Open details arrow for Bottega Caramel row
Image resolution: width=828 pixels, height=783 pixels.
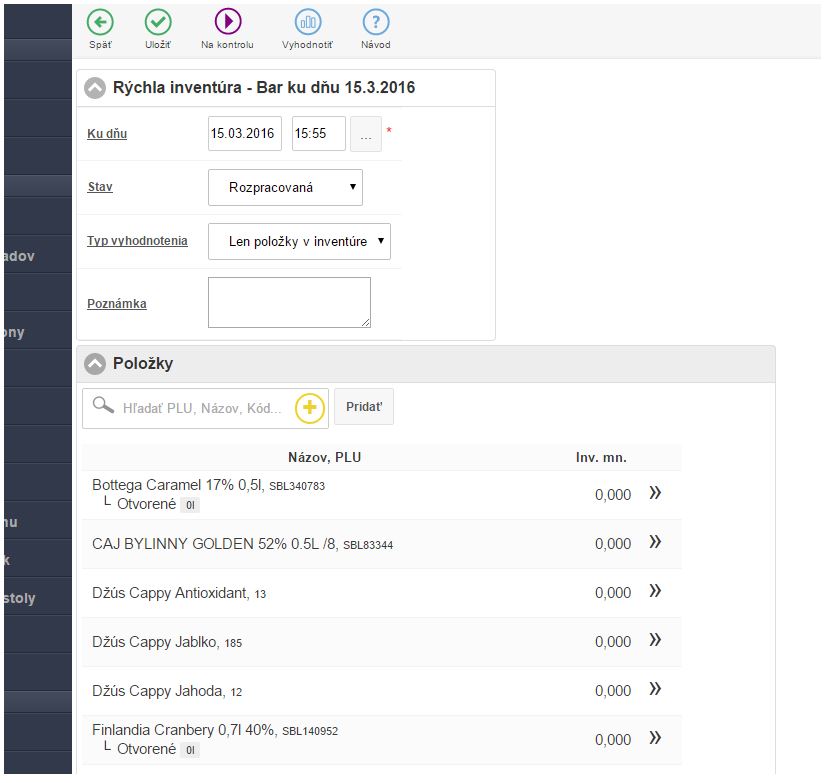pos(655,493)
